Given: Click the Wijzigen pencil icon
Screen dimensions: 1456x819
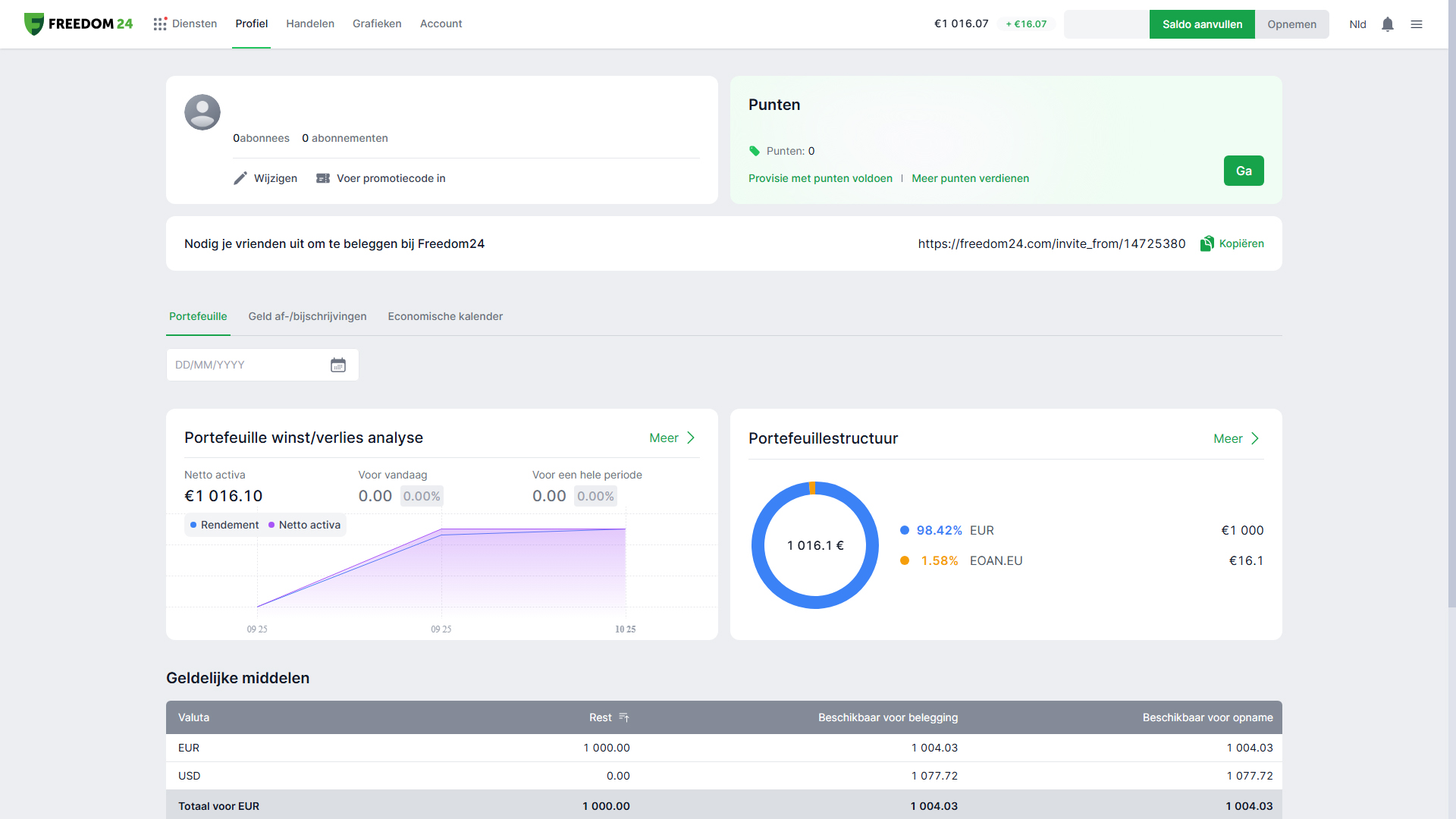Looking at the screenshot, I should (240, 178).
